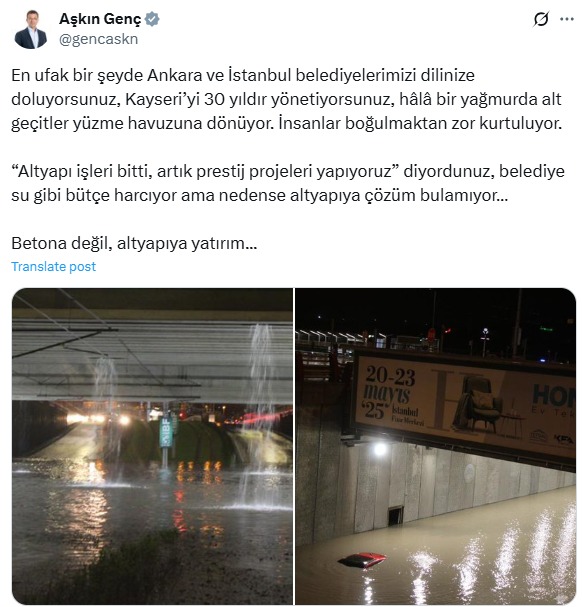The height and width of the screenshot is (607, 582).
Task: Click the green IBF sign in left photo
Action: (166, 432)
